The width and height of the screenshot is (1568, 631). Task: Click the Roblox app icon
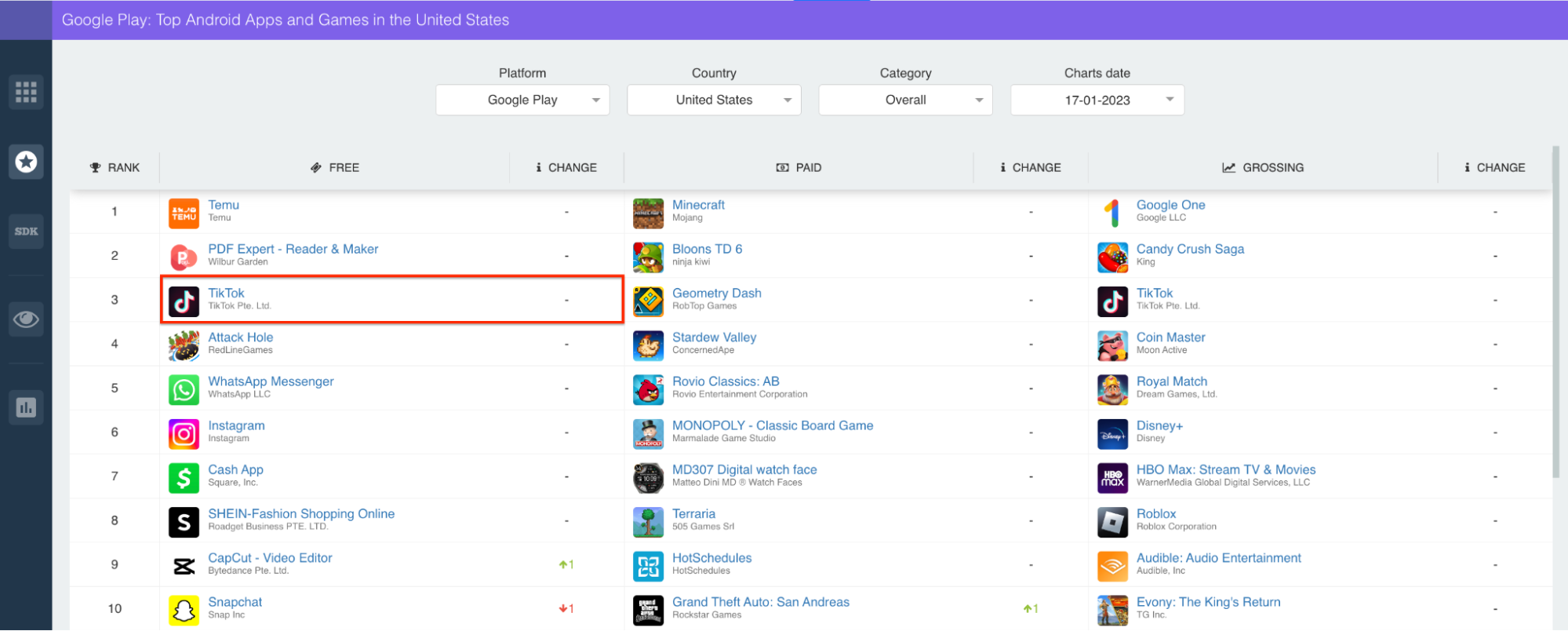1112,522
